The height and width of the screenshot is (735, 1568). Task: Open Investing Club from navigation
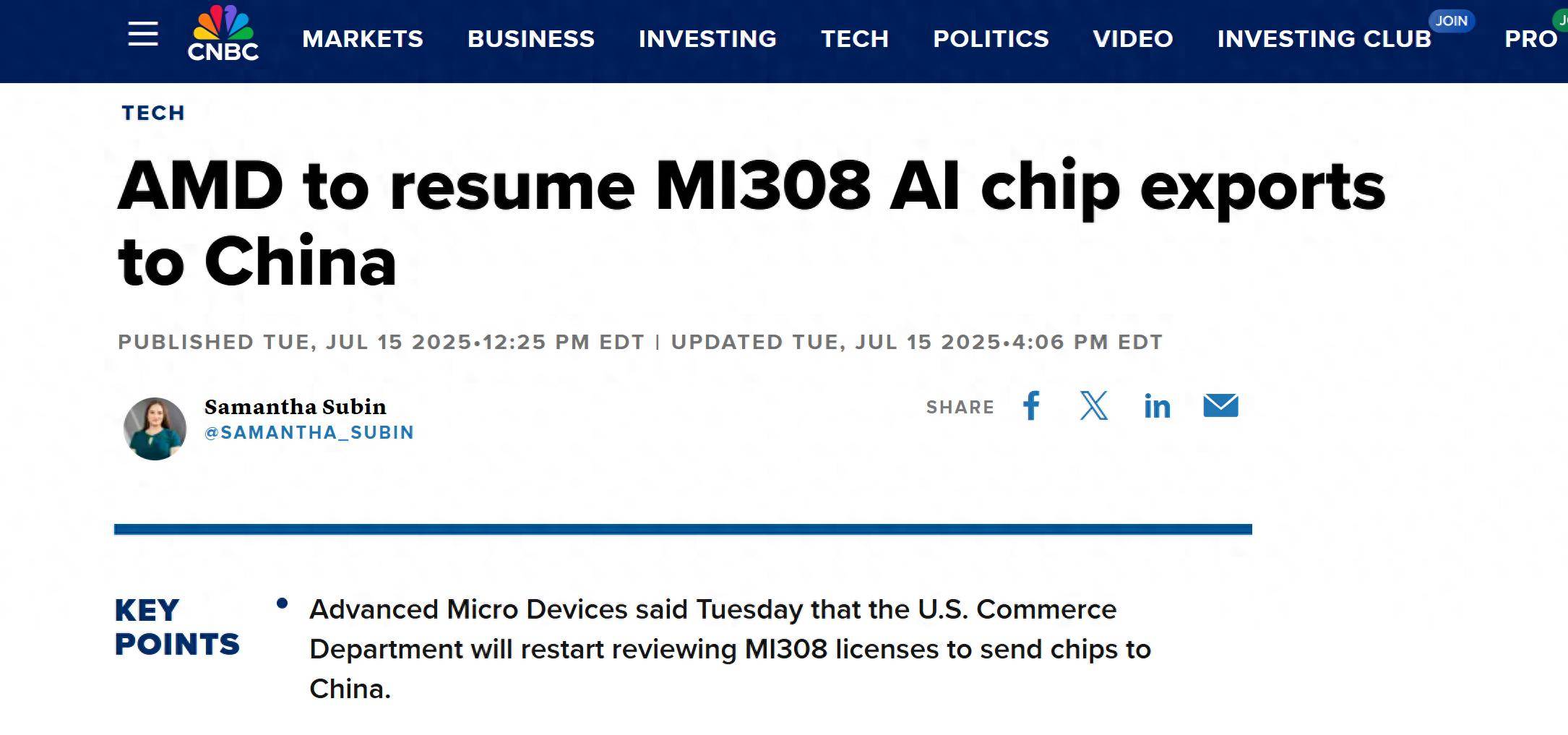(1324, 39)
